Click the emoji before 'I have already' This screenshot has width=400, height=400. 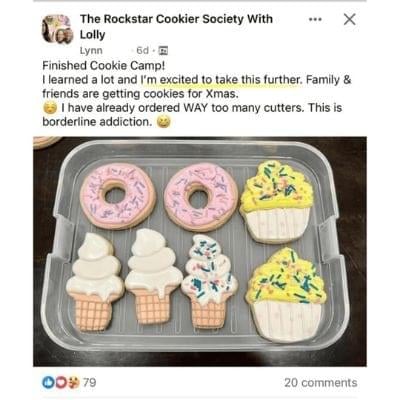[x=49, y=108]
